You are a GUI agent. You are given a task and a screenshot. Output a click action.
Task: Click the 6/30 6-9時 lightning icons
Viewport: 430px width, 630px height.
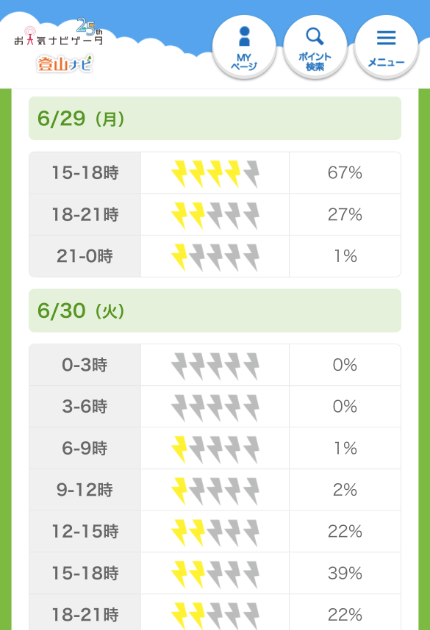pos(215,448)
